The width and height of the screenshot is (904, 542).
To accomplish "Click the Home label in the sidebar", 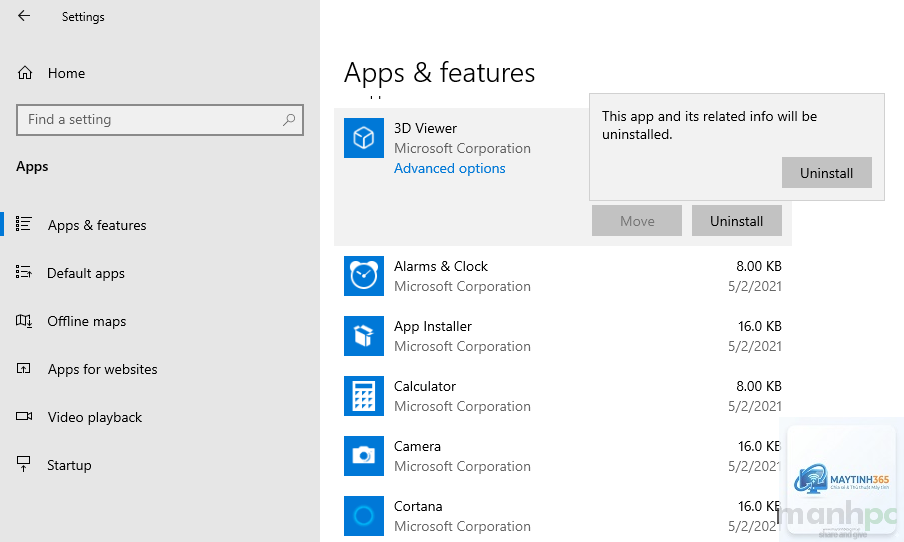I will (x=66, y=73).
